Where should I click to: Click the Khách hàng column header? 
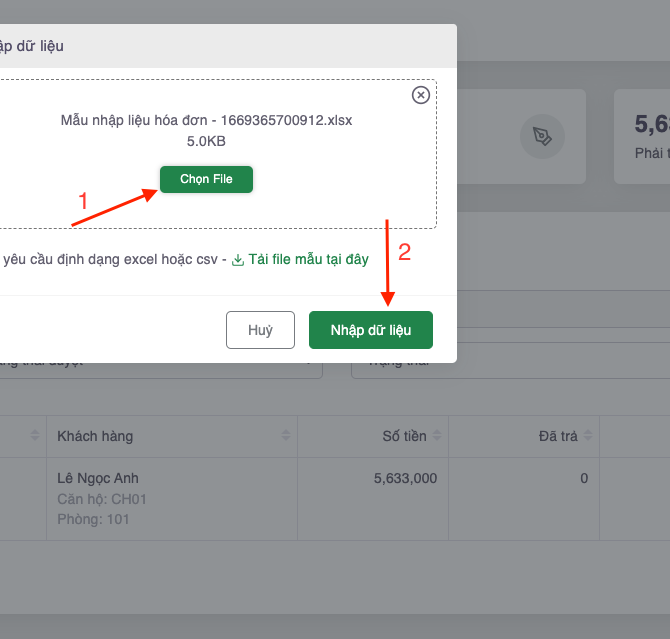coord(96,436)
